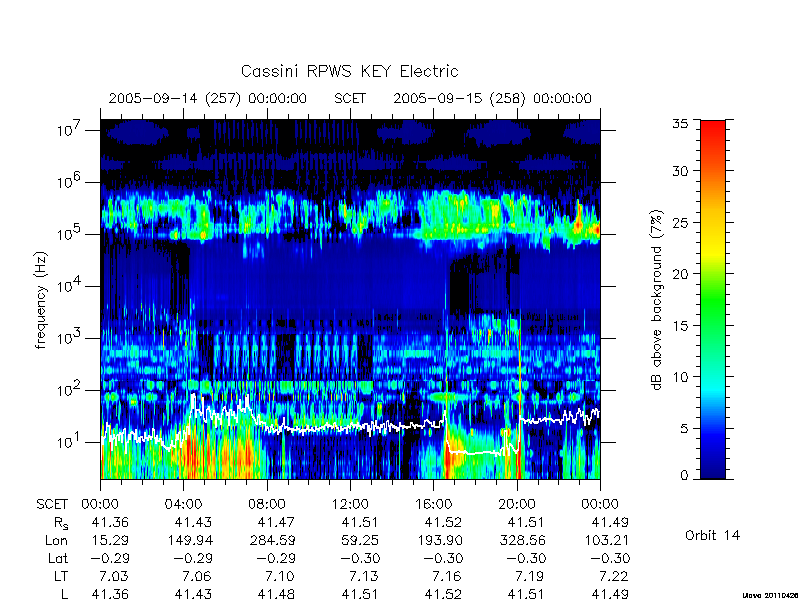Image resolution: width=800 pixels, height=600 pixels.
Task: Click the colorbar tick value 35
Action: (680, 124)
